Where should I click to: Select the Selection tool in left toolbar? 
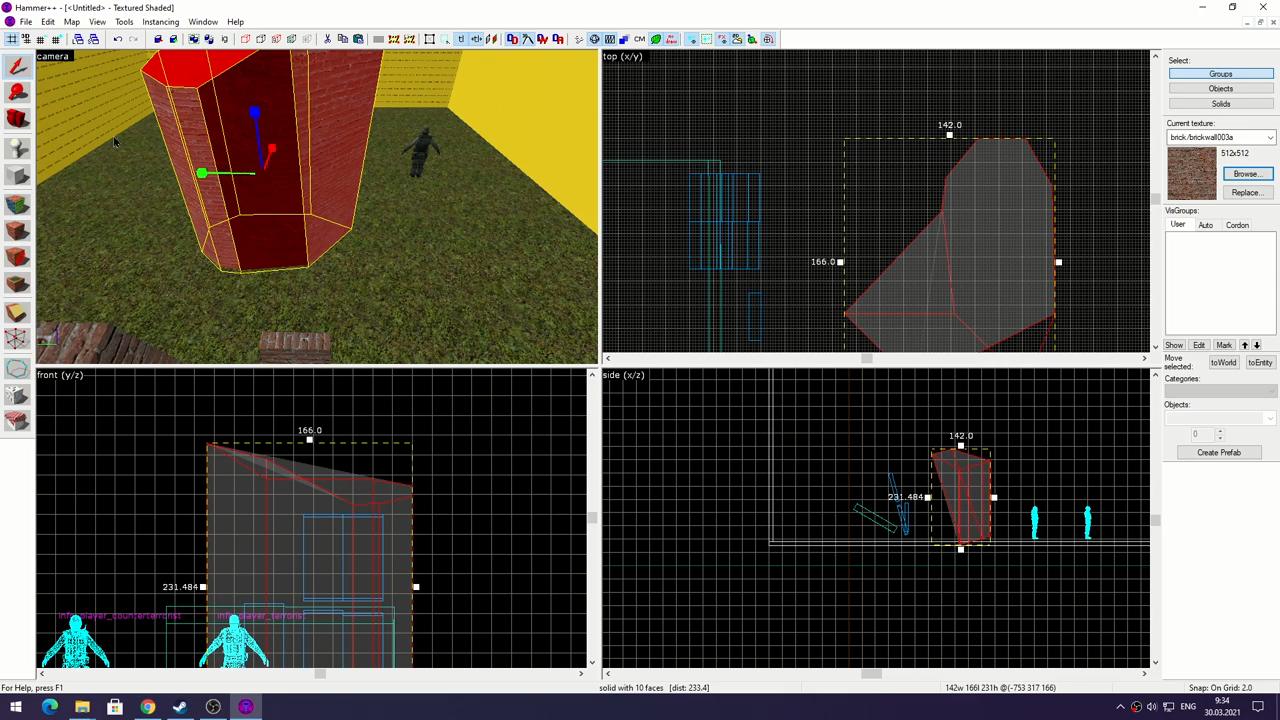[17, 66]
